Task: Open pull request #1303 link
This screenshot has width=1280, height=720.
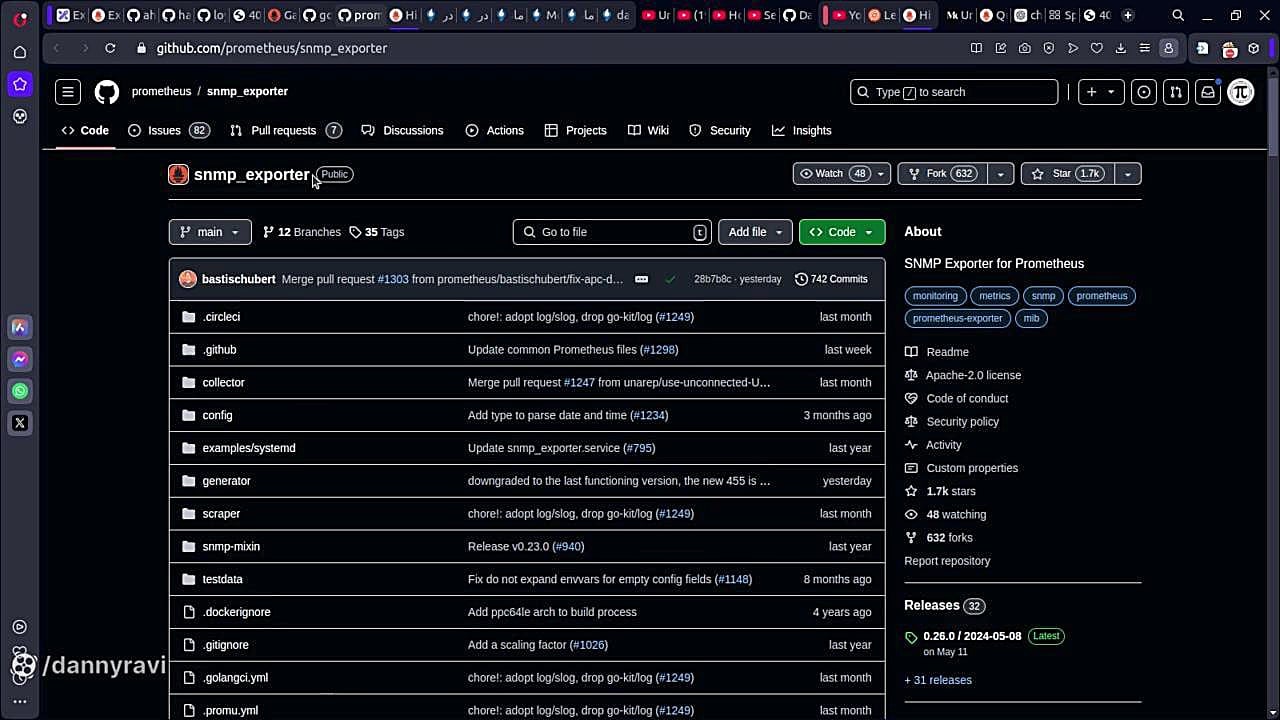Action: pyautogui.click(x=393, y=279)
